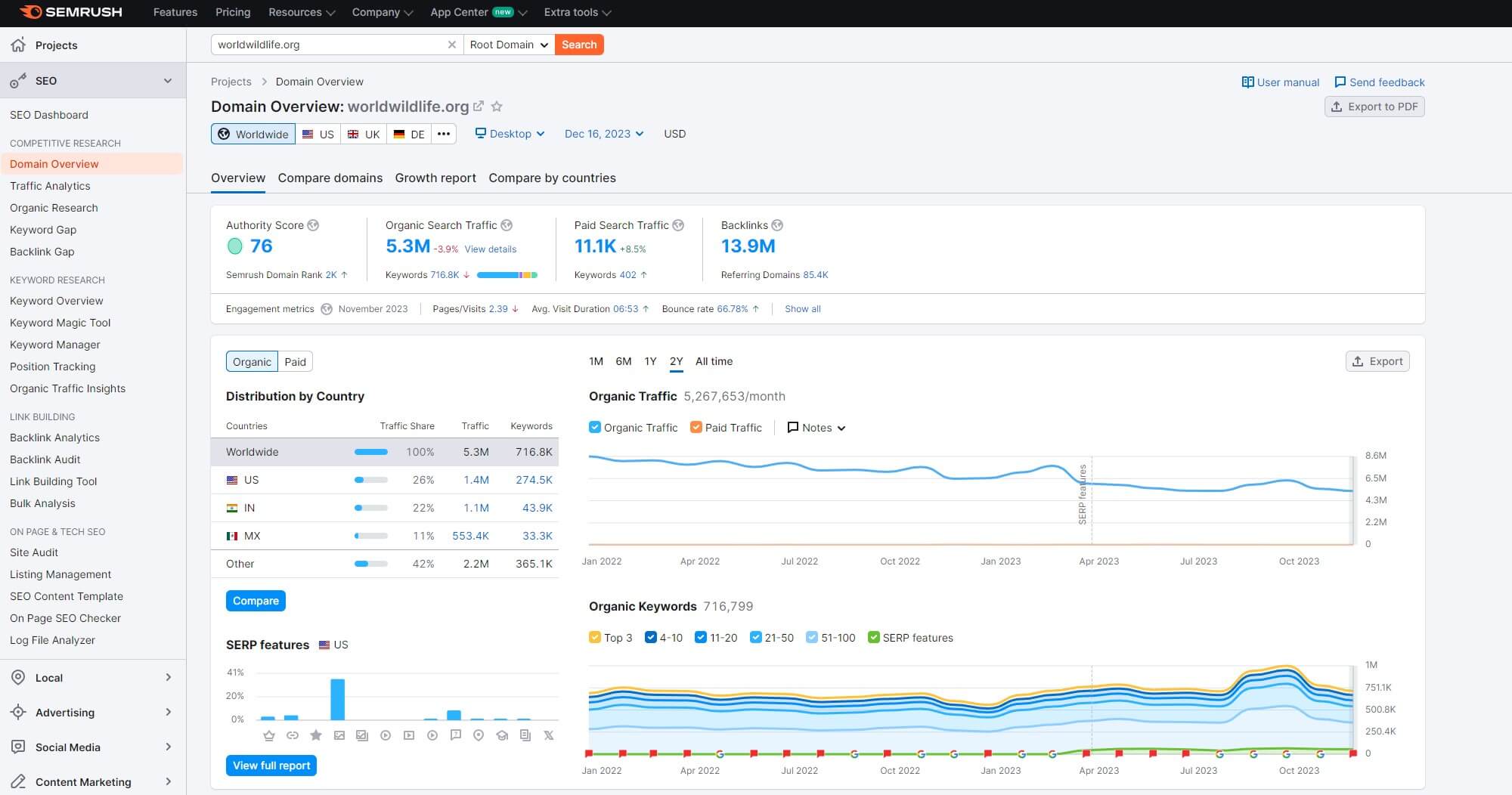The image size is (1512, 795).
Task: Disable the 4-10 keyword positions checkbox
Action: tap(650, 637)
